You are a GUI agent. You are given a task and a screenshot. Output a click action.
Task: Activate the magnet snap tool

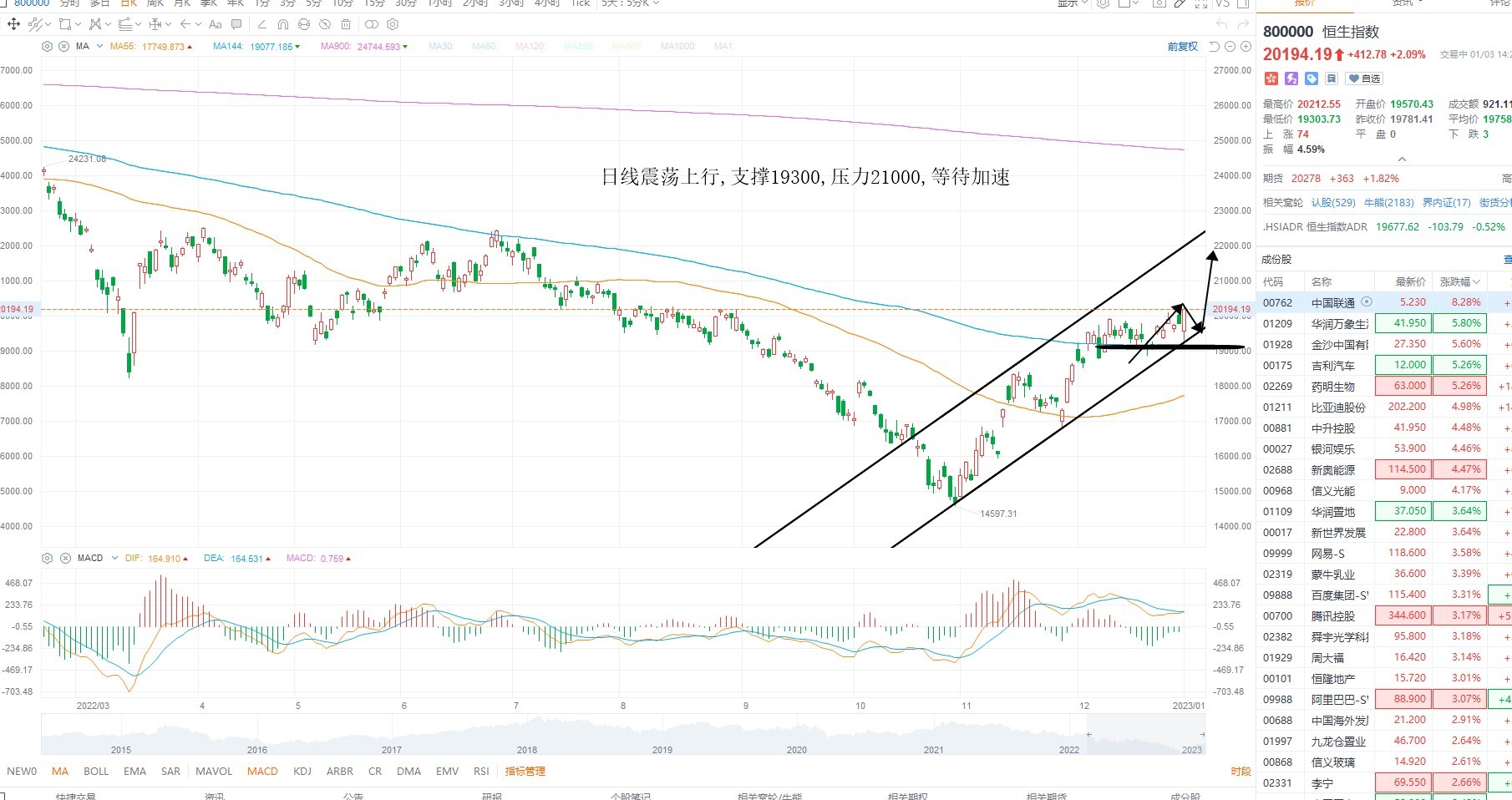[283, 24]
